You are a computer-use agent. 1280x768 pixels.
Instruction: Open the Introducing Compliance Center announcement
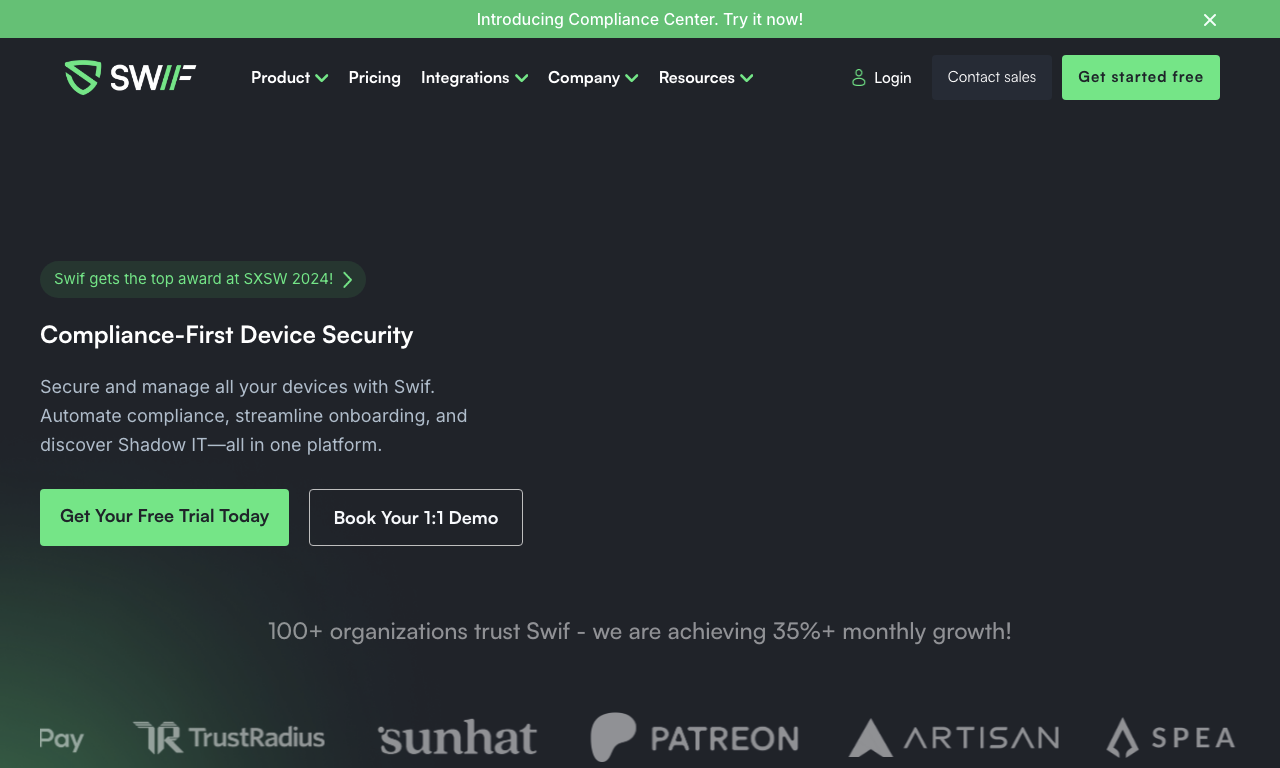pos(640,19)
